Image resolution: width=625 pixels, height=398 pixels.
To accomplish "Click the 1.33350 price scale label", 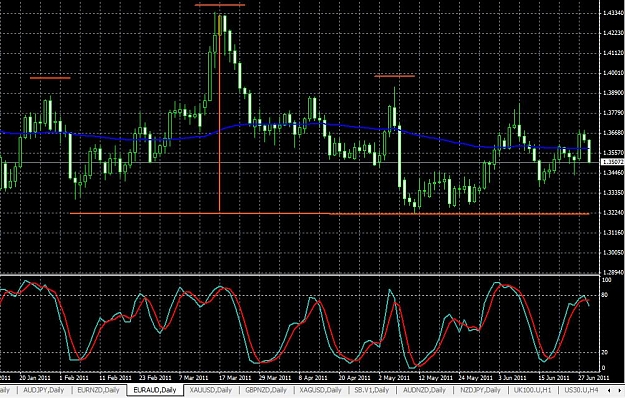I will pyautogui.click(x=613, y=192).
